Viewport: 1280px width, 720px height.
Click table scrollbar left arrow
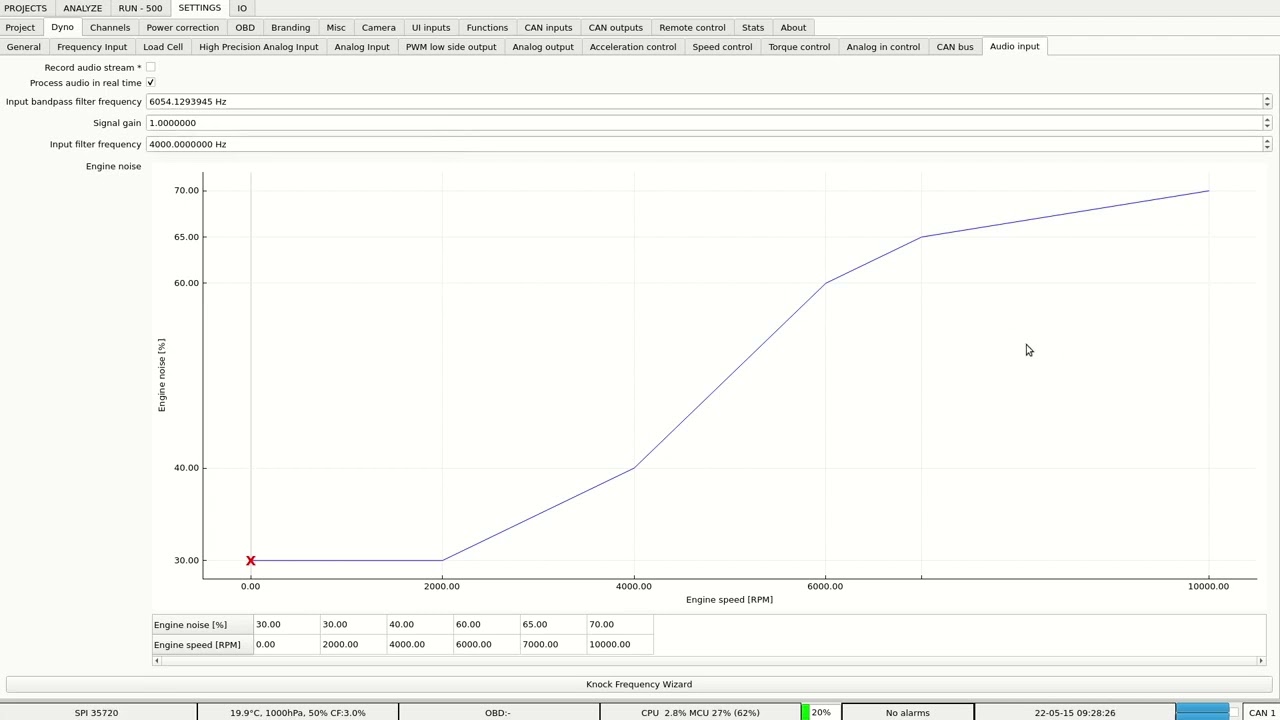[x=156, y=661]
